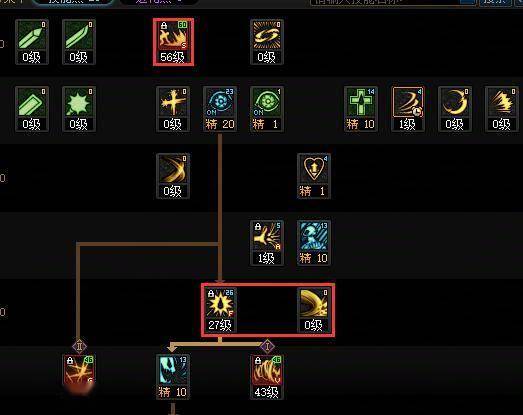Select the locked hand burst skill at 1级

tap(267, 243)
